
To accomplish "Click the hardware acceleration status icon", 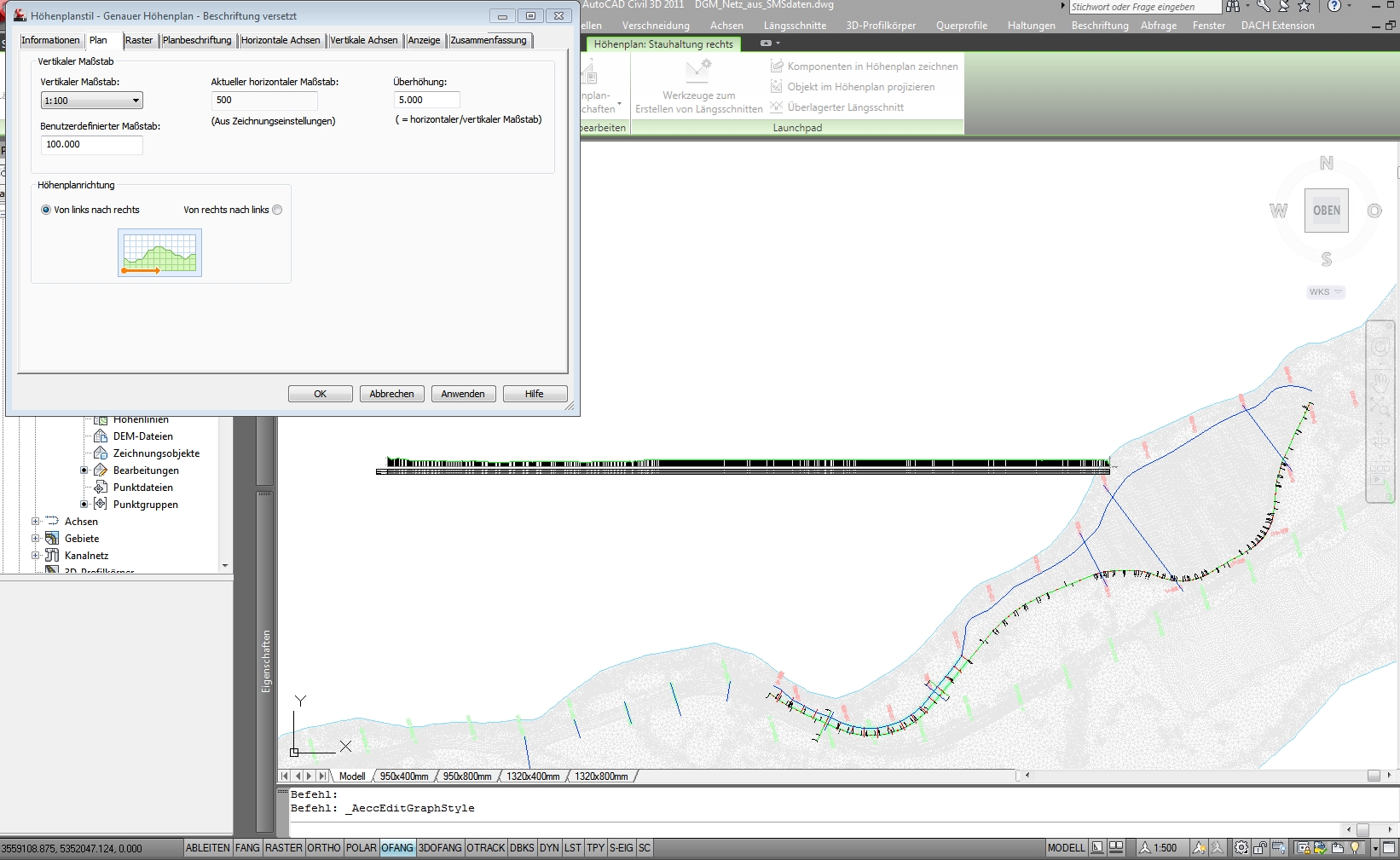I will point(1279,847).
